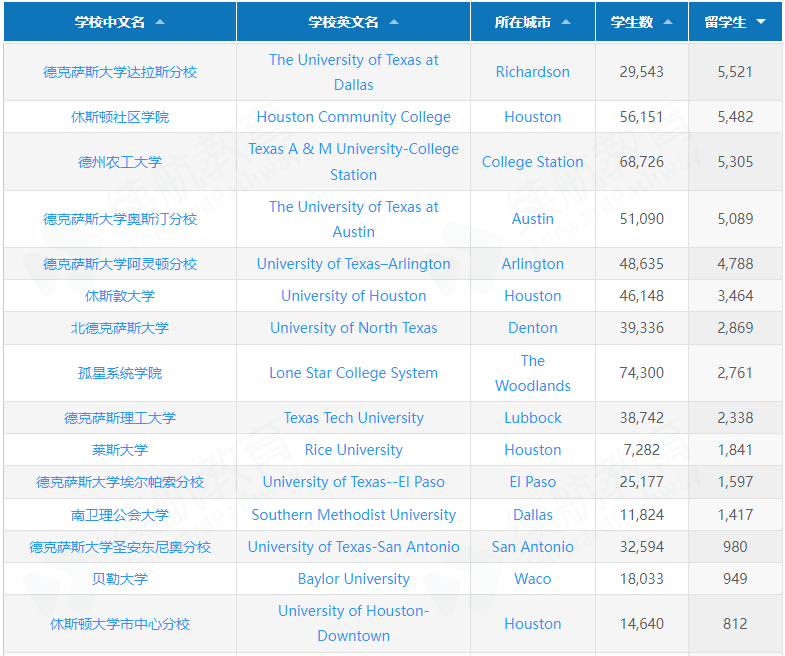This screenshot has width=785, height=656.
Task: Open the San Antonio city link
Action: (x=533, y=547)
